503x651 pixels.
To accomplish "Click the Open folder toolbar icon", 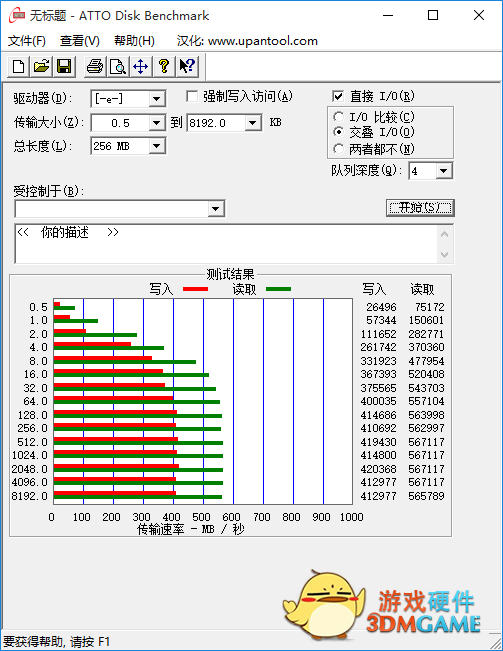I will point(41,66).
